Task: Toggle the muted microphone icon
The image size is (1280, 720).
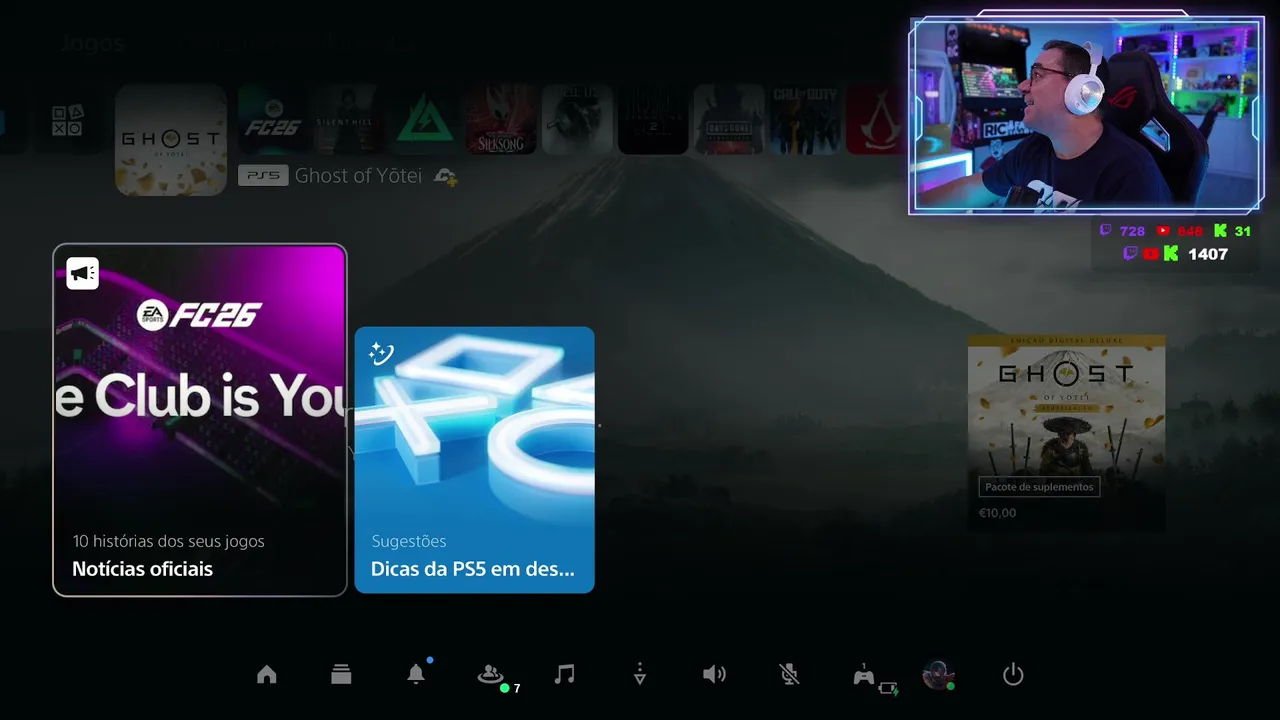Action: pos(789,675)
